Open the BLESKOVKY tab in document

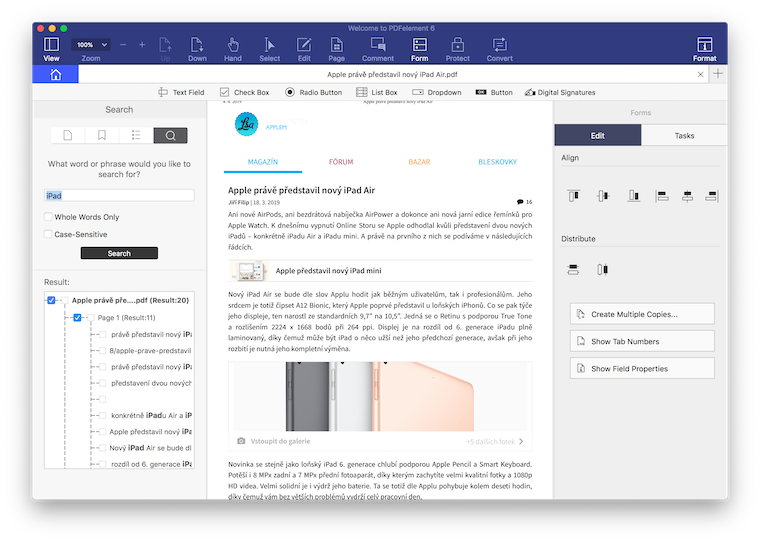(x=497, y=162)
